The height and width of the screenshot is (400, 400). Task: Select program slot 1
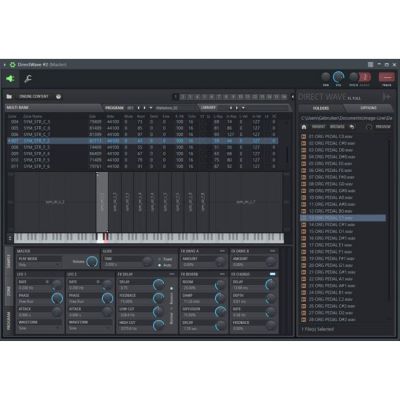tap(176, 97)
